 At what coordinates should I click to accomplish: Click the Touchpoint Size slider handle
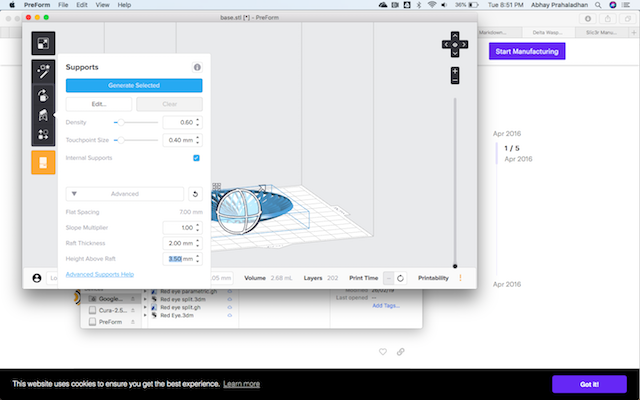121,140
